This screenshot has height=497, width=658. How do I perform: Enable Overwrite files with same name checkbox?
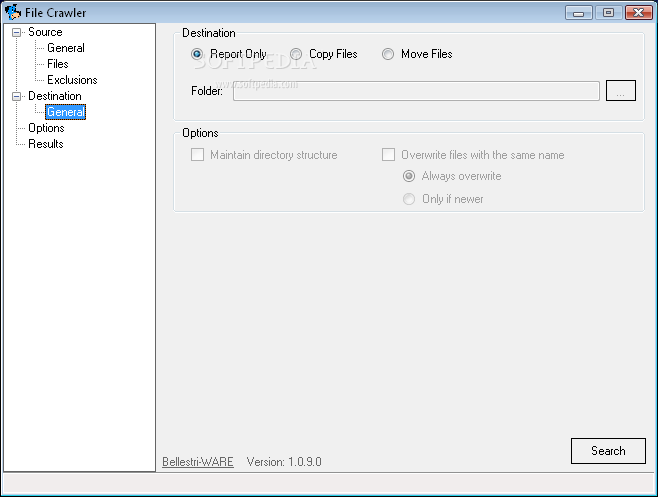pyautogui.click(x=388, y=155)
